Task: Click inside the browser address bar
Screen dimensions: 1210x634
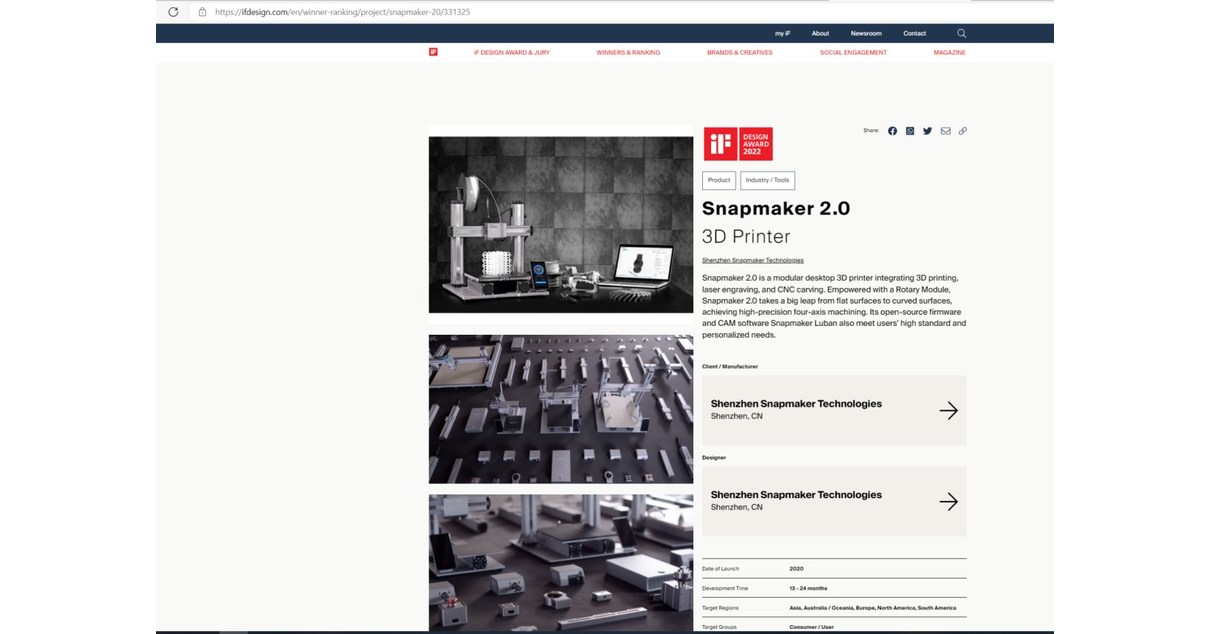Action: (x=400, y=12)
